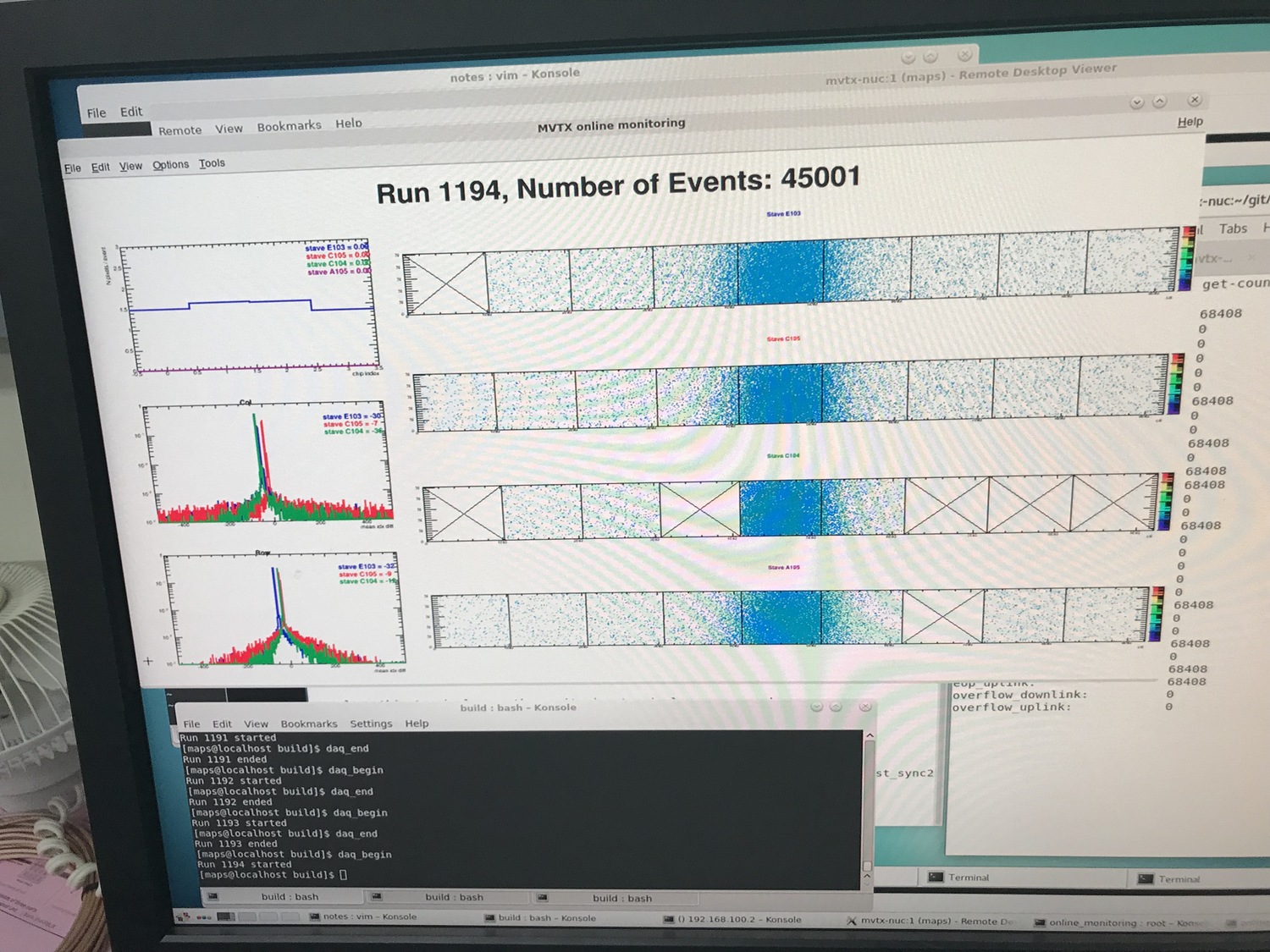Click terminal icon of 192.168.100.2 taskbar entry
Viewport: 1270px width, 952px height.
[669, 919]
